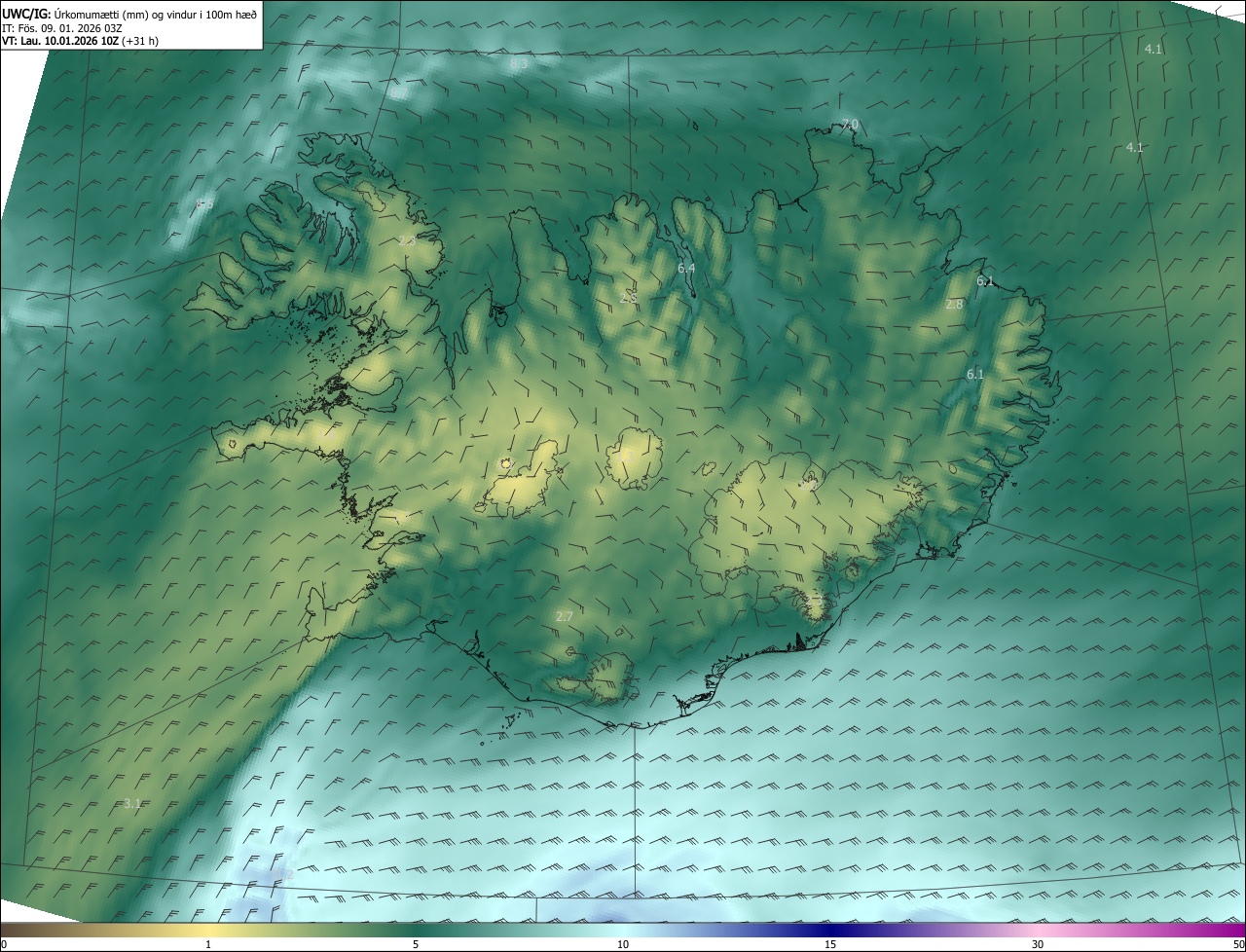Pick the yellow band above the 1 tick

click(x=208, y=930)
